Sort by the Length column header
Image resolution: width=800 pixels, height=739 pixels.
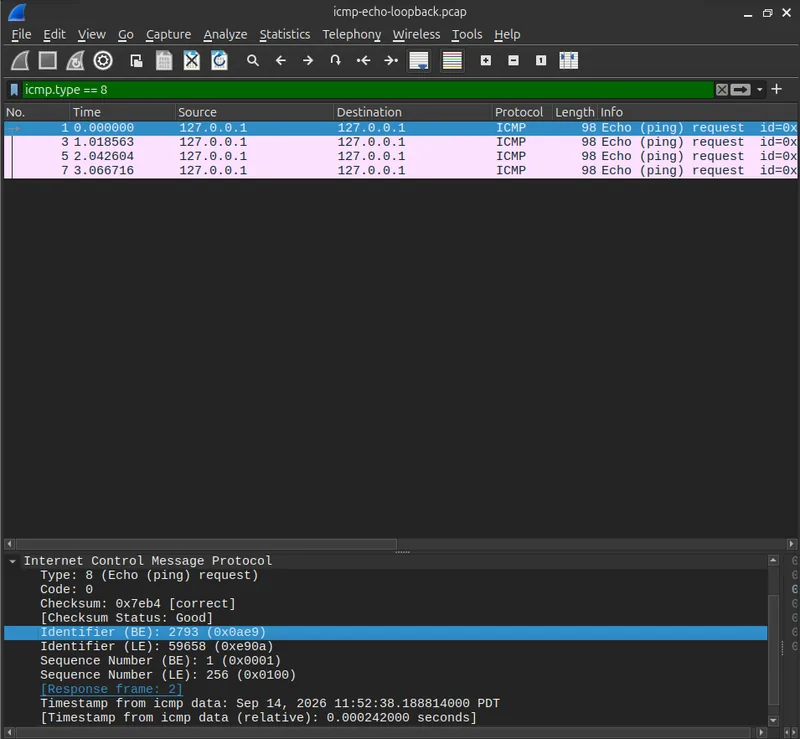tap(574, 112)
